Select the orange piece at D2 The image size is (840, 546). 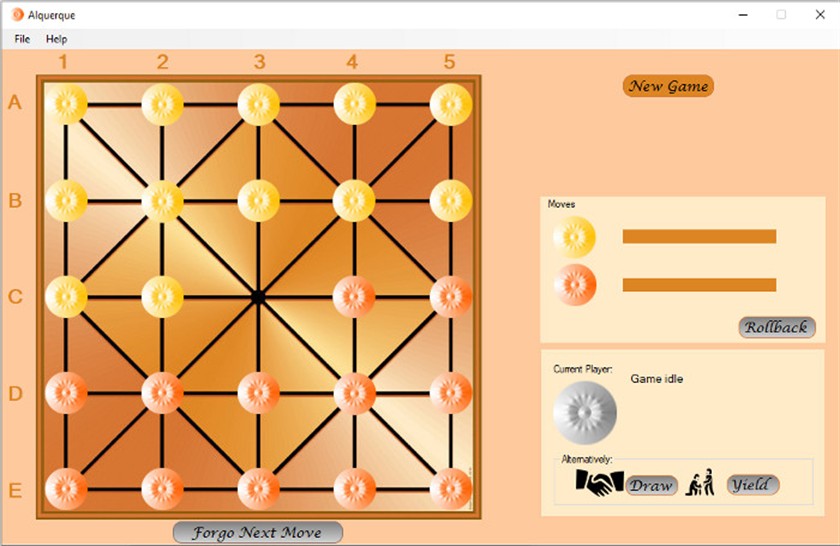click(162, 393)
